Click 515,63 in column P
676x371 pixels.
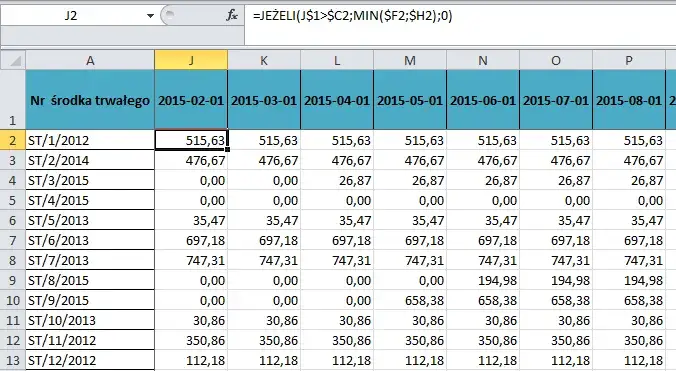click(629, 140)
